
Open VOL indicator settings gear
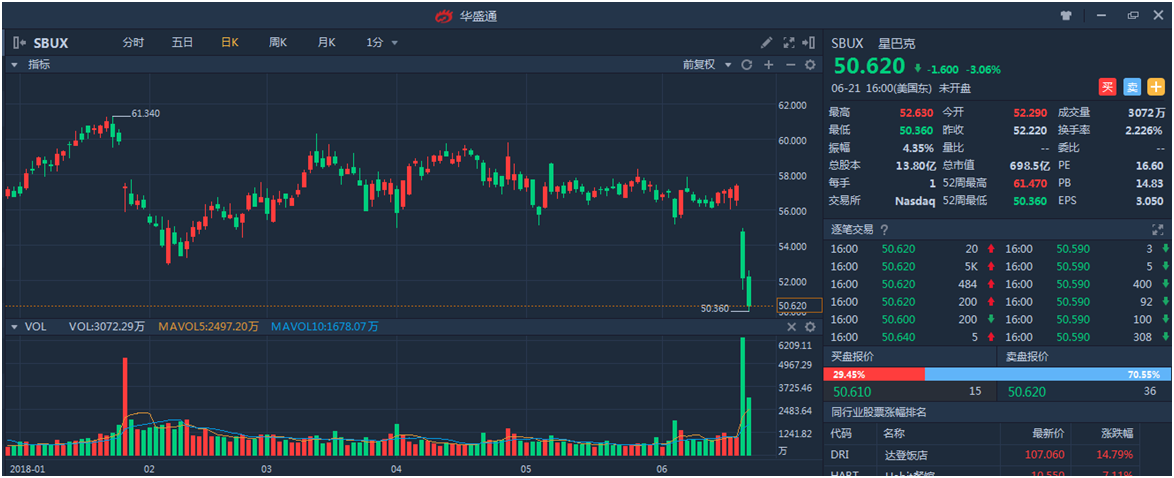[810, 327]
